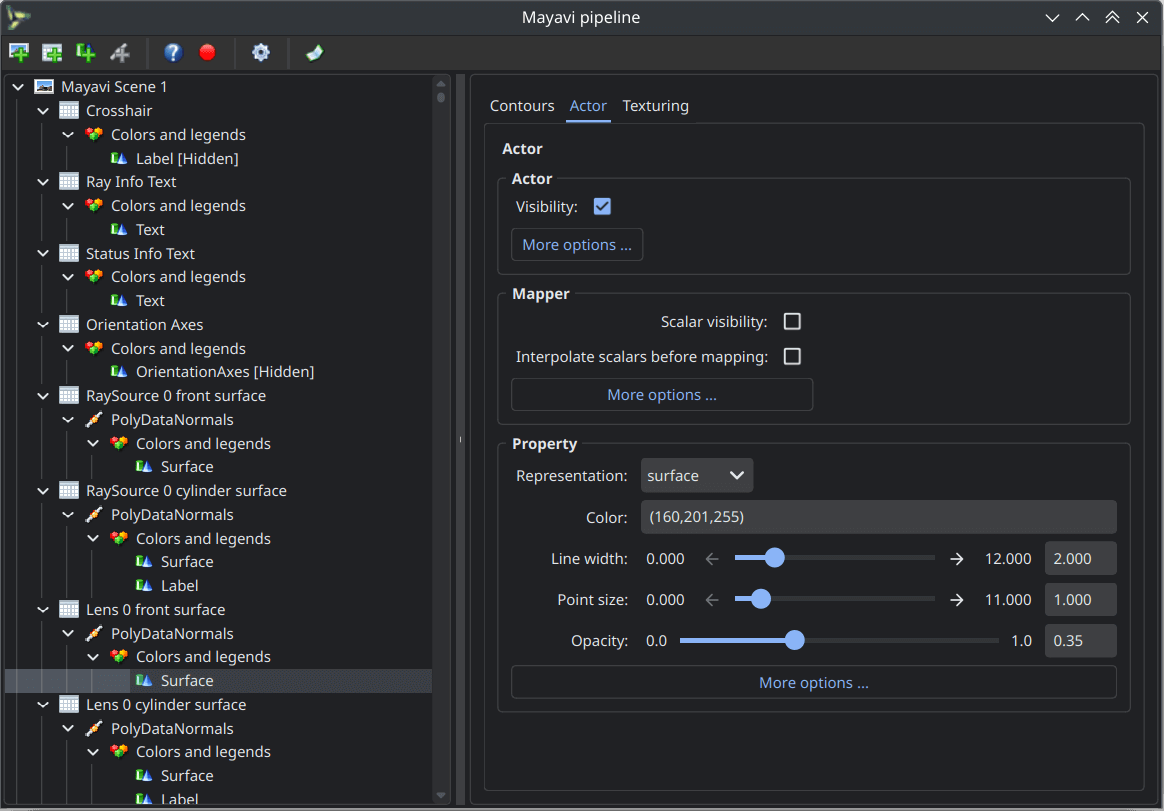Click the RaySource 0 cylinder surface source icon
The width and height of the screenshot is (1164, 811).
point(69,491)
